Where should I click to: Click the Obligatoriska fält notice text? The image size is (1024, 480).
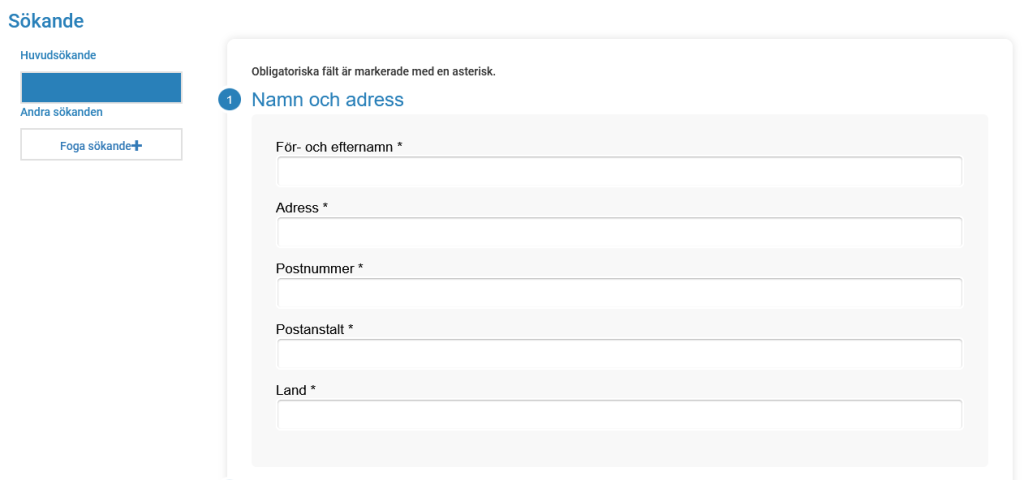click(x=374, y=71)
